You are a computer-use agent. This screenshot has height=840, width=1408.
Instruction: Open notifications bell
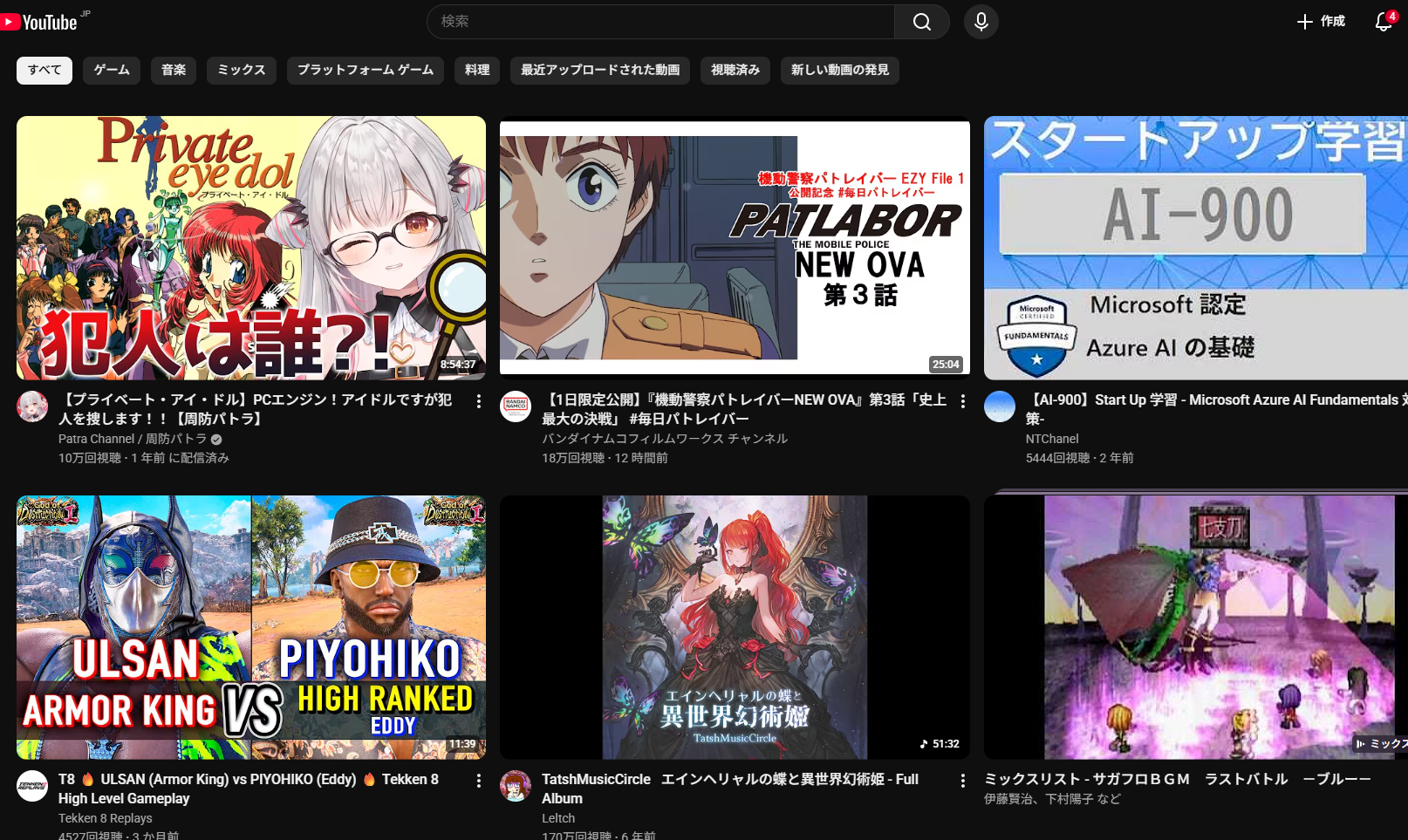click(1384, 22)
